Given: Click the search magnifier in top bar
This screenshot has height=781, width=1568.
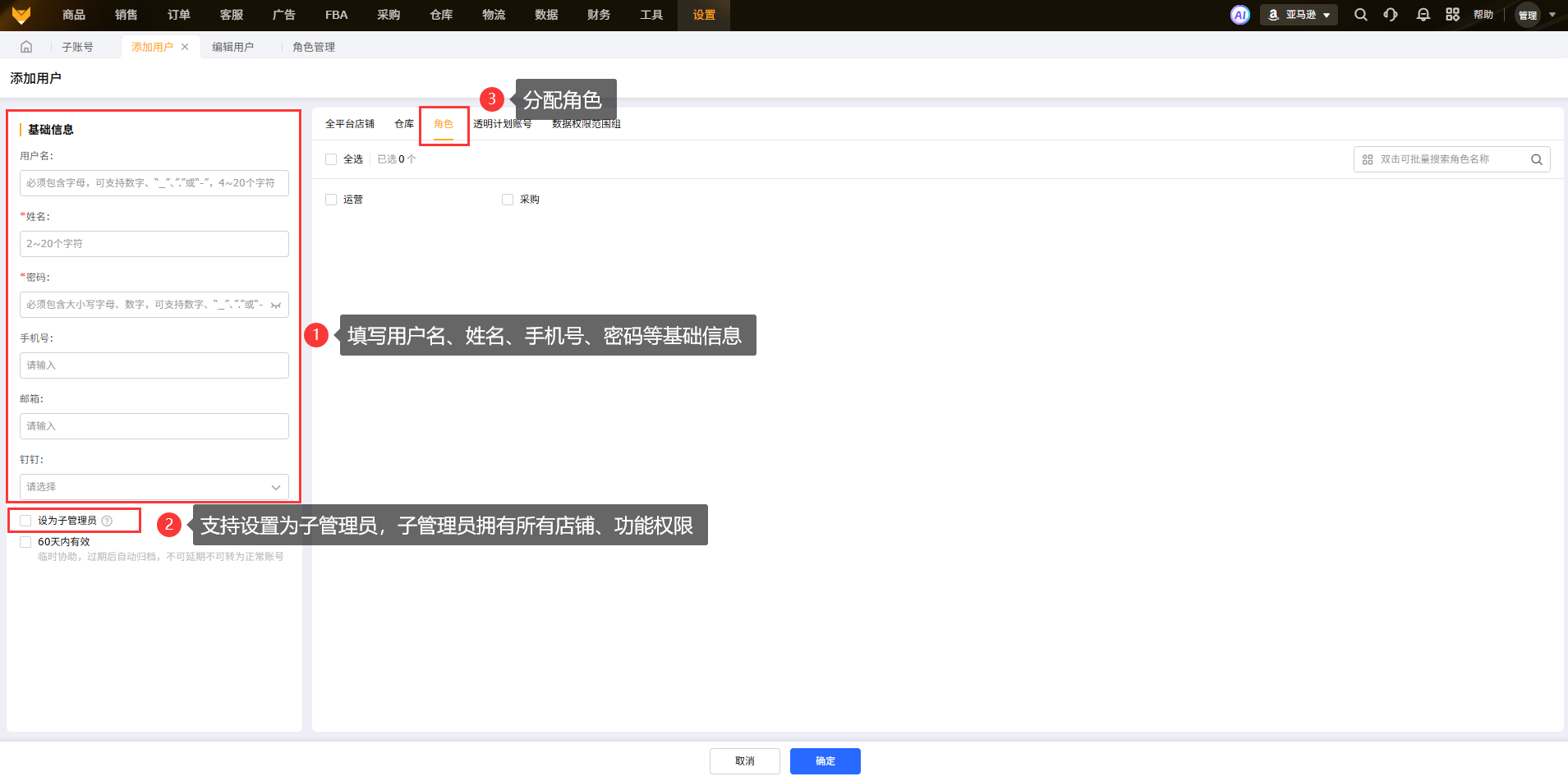Looking at the screenshot, I should [1361, 15].
